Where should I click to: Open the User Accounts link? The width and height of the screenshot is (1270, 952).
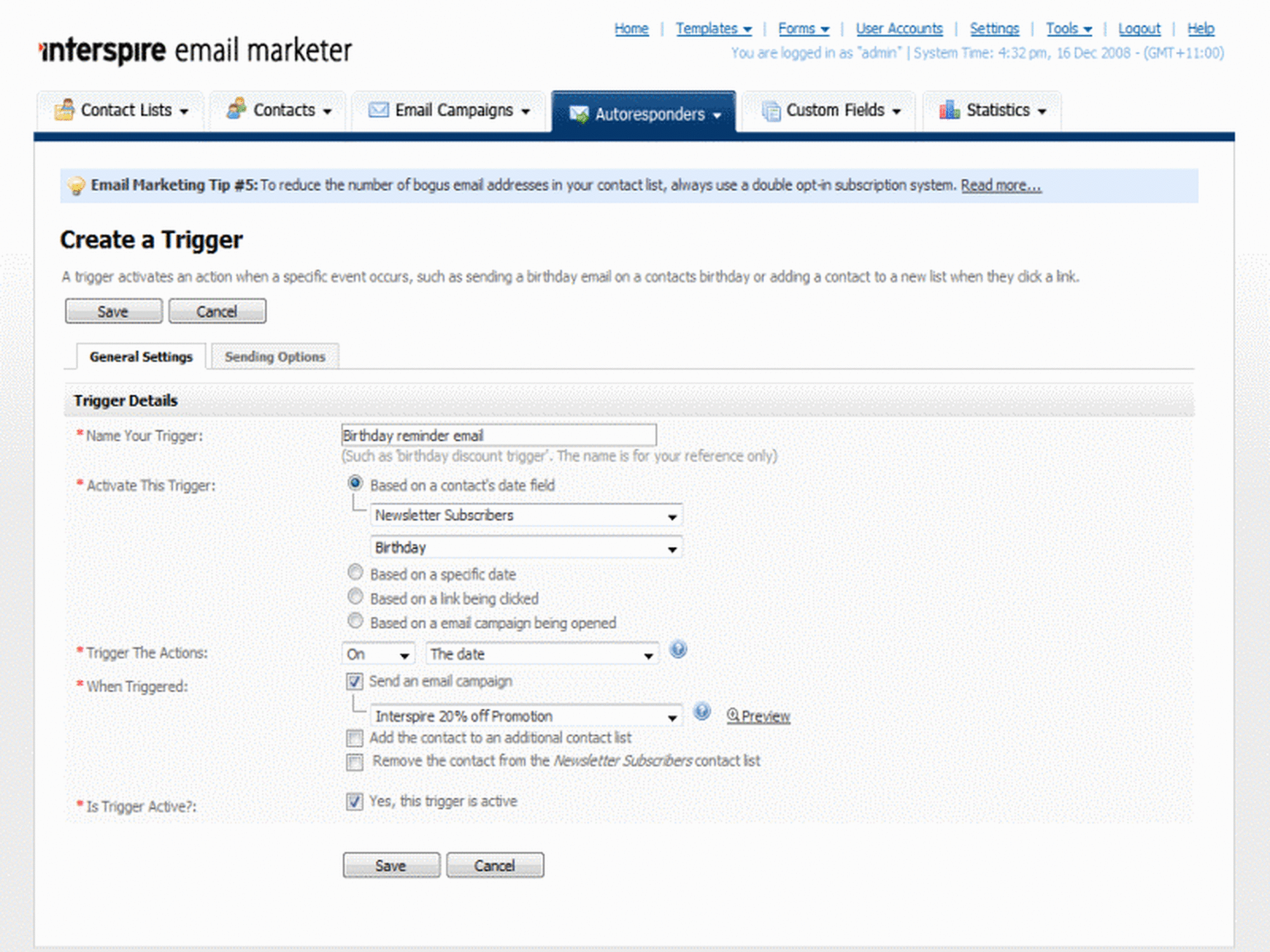click(x=899, y=29)
